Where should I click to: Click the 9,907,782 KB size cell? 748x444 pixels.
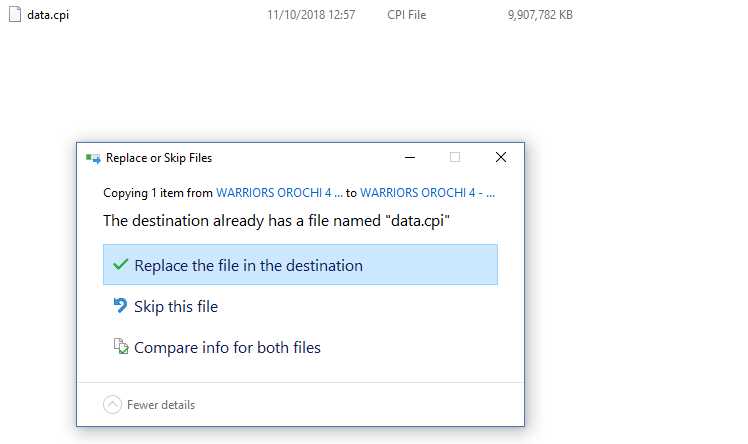click(x=540, y=15)
